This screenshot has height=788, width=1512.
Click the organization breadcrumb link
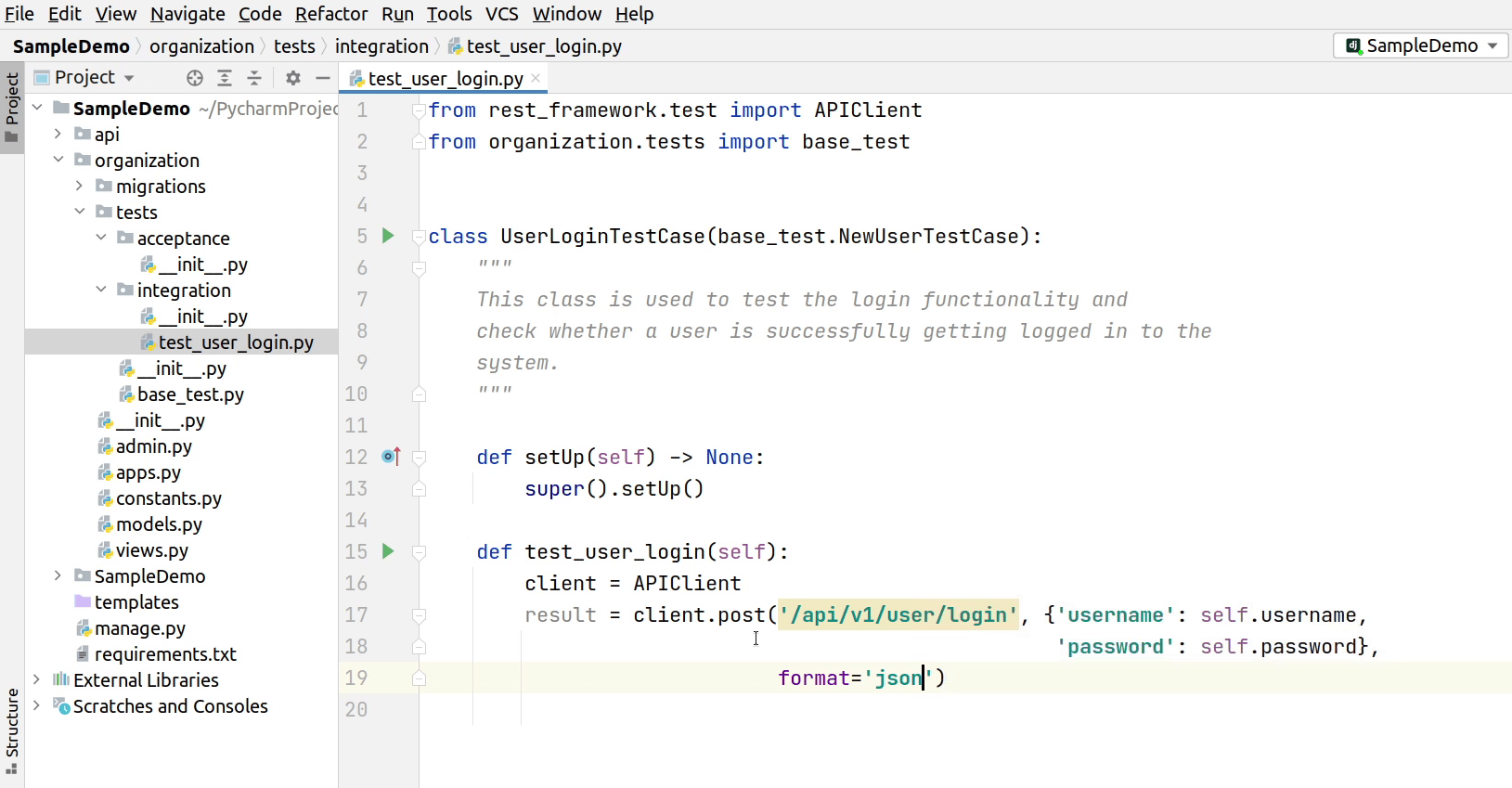tap(201, 46)
